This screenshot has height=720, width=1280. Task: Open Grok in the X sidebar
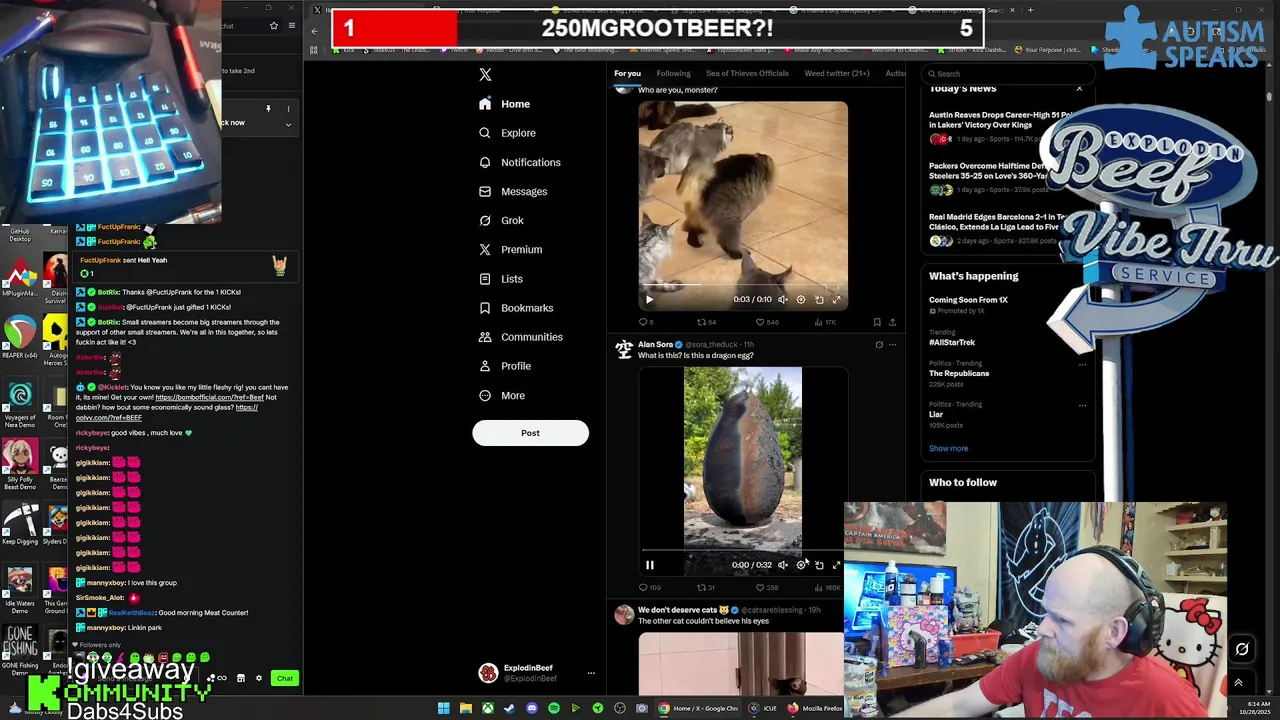501,220
